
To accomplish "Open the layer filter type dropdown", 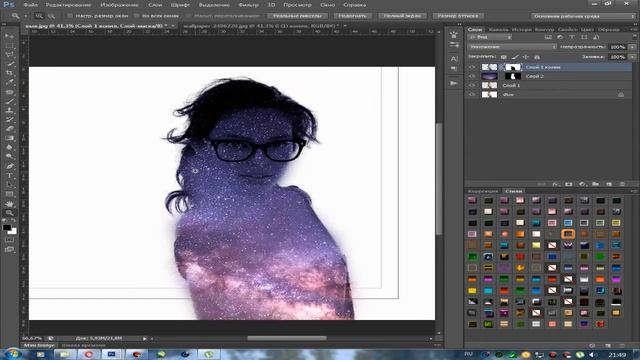I will pyautogui.click(x=490, y=37).
